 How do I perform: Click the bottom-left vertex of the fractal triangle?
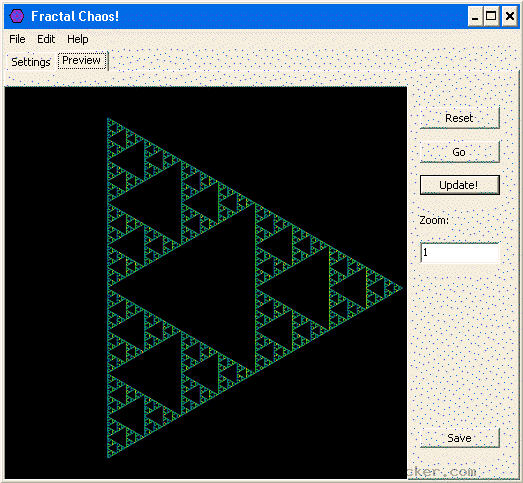coord(108,457)
